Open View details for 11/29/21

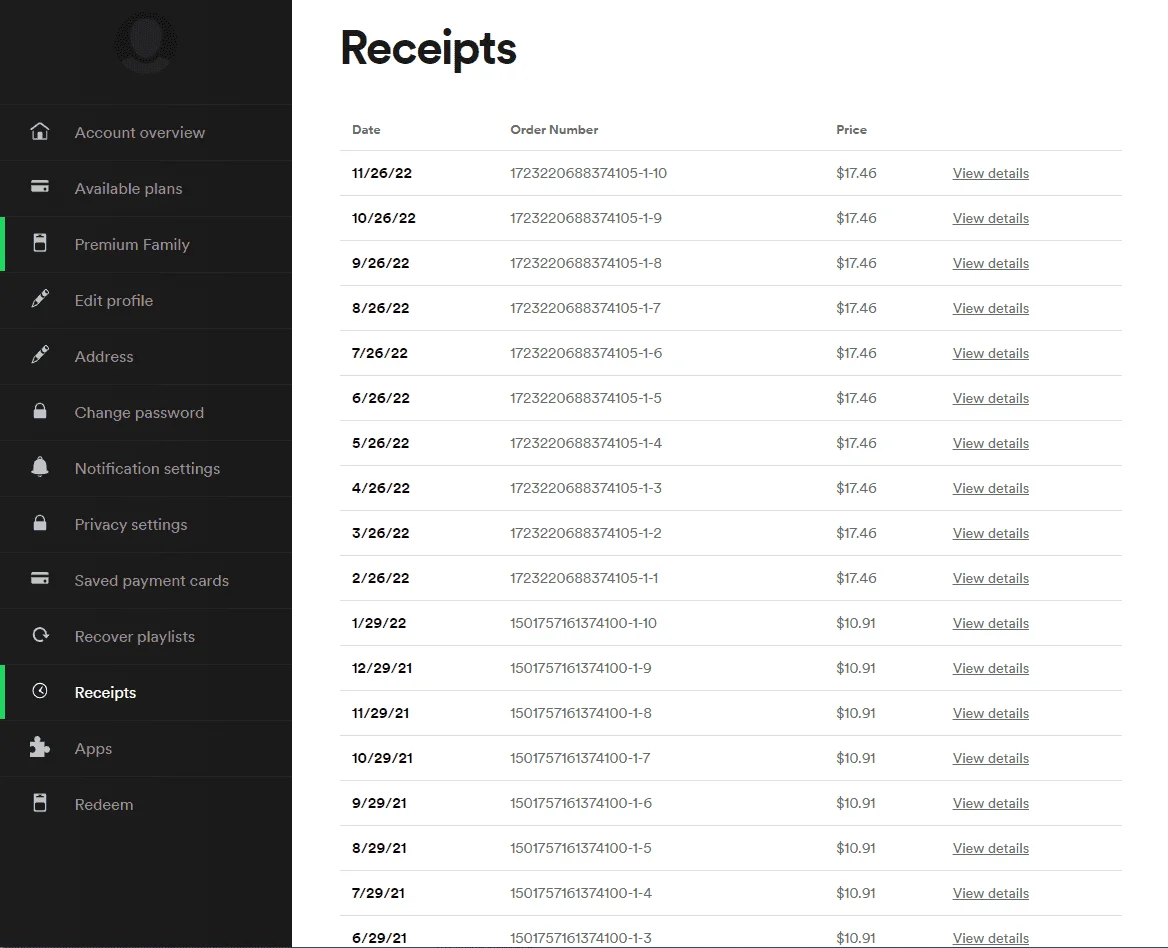point(990,713)
